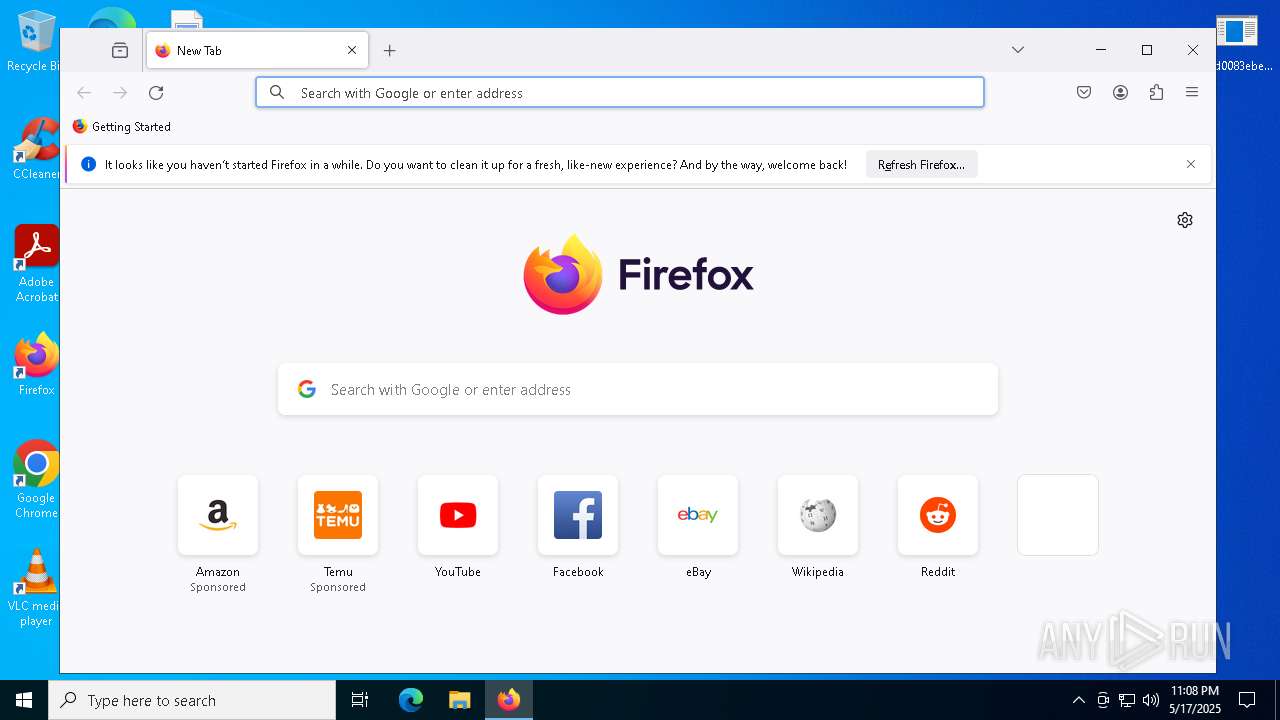Open File Explorer from taskbar
Screen dimensions: 1280x720
pos(459,700)
